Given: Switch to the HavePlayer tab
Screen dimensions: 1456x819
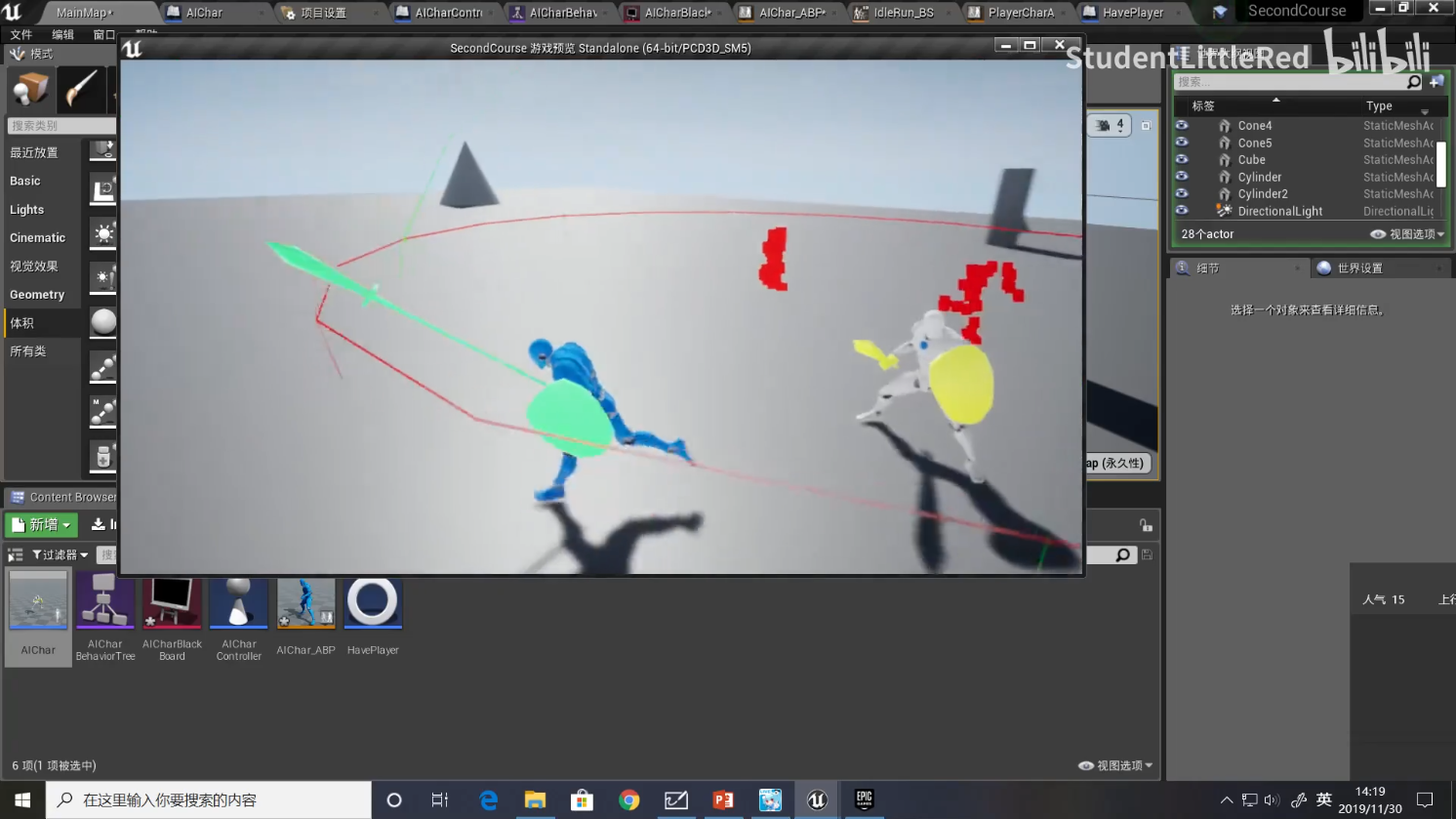Looking at the screenshot, I should [1133, 13].
